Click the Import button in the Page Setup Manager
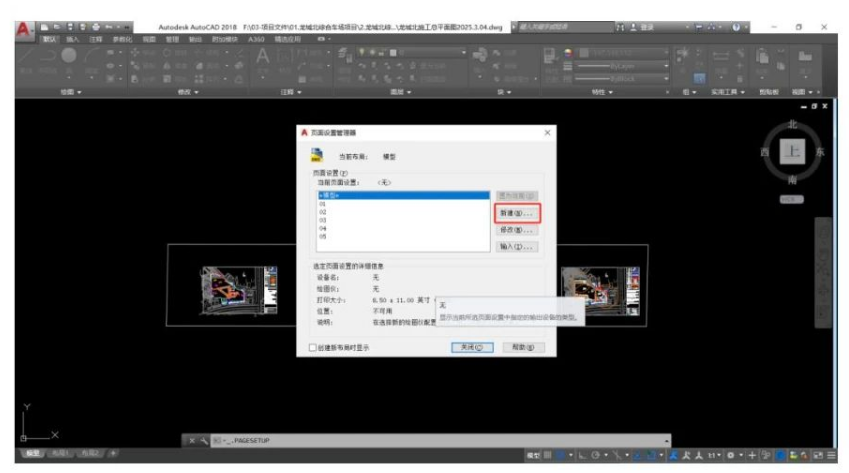 point(517,247)
